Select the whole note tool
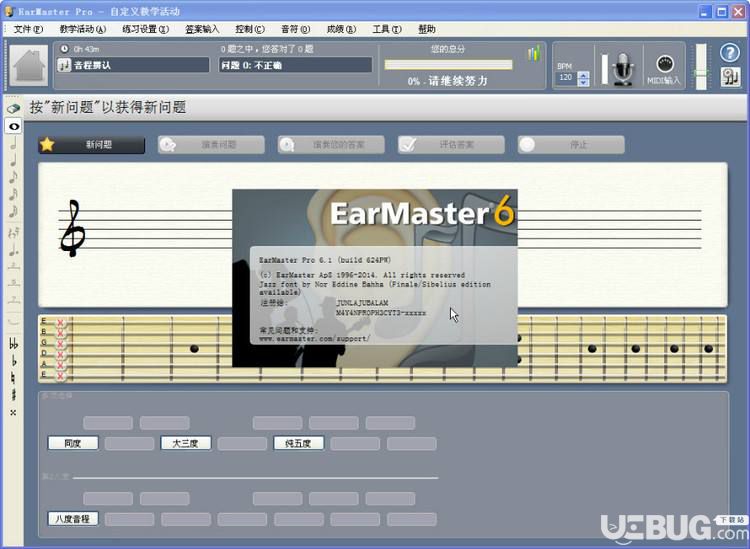The width and height of the screenshot is (750, 549). (x=14, y=126)
